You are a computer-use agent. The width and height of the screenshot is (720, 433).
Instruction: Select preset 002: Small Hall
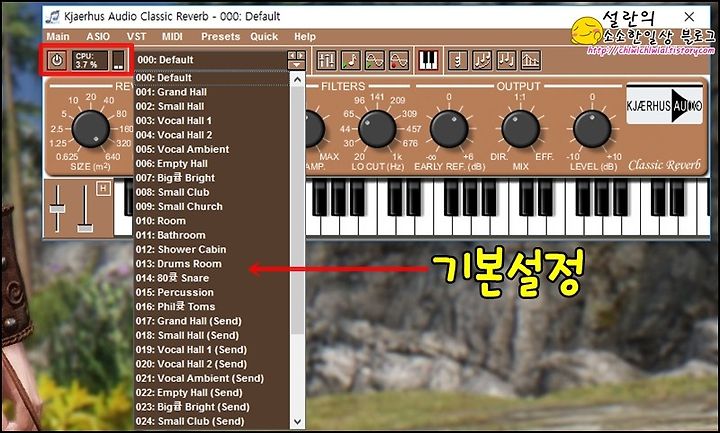(x=212, y=106)
